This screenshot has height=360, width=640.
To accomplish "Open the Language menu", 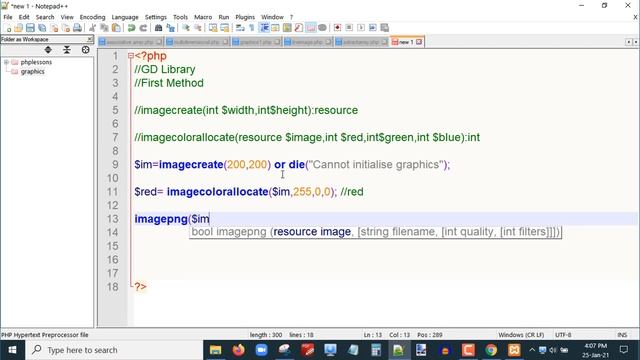I will 125,17.
